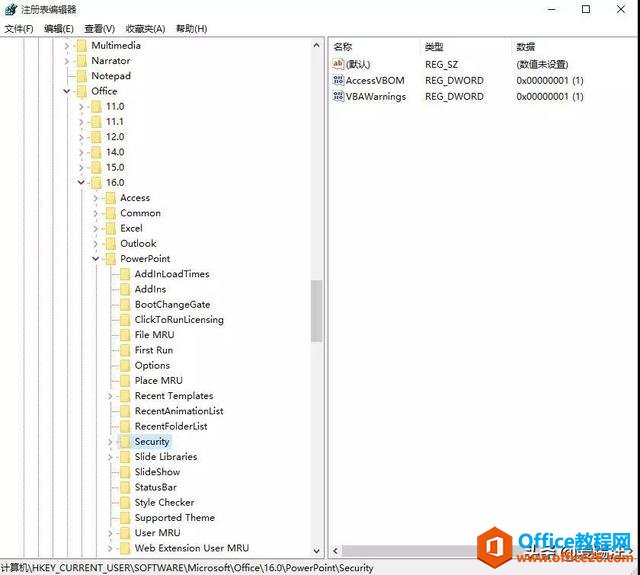Select the ClickToRunLicensing key

point(179,320)
